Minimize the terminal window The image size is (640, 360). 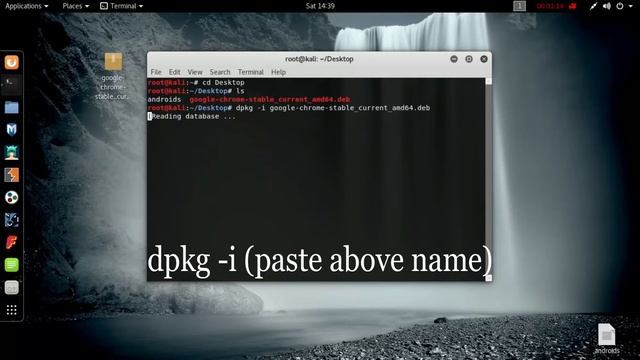click(454, 59)
